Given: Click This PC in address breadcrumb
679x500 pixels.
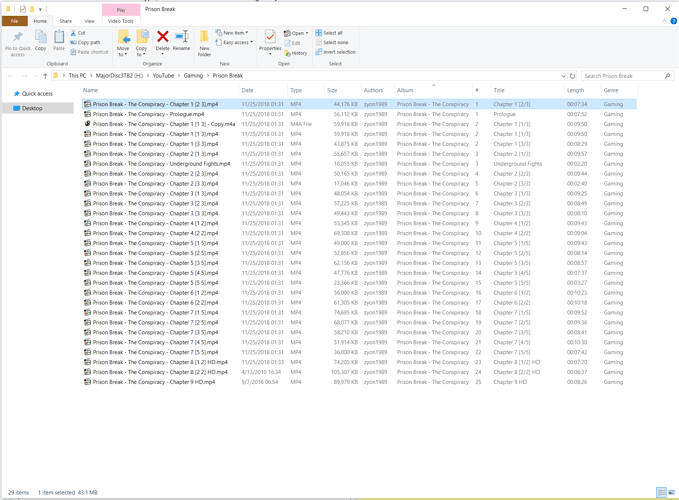Looking at the screenshot, I should (77, 76).
